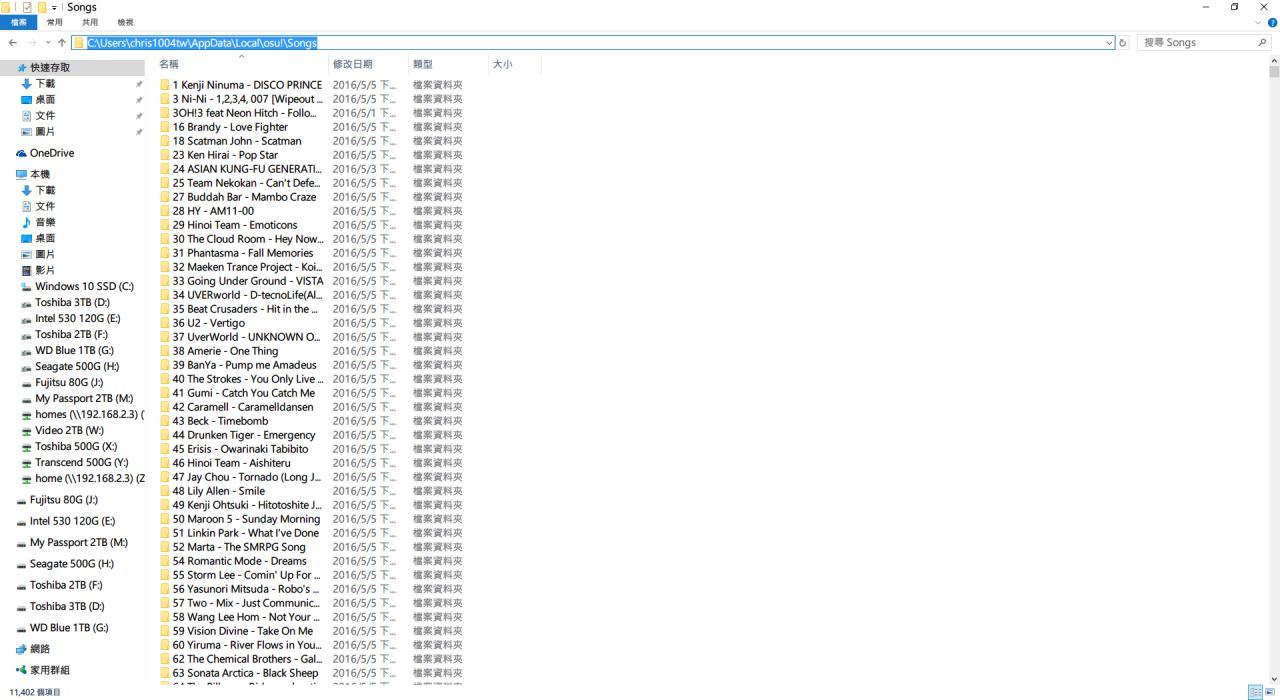
Task: Click folder icon of 23 Ken Hirai - Pop Star
Action: click(165, 155)
